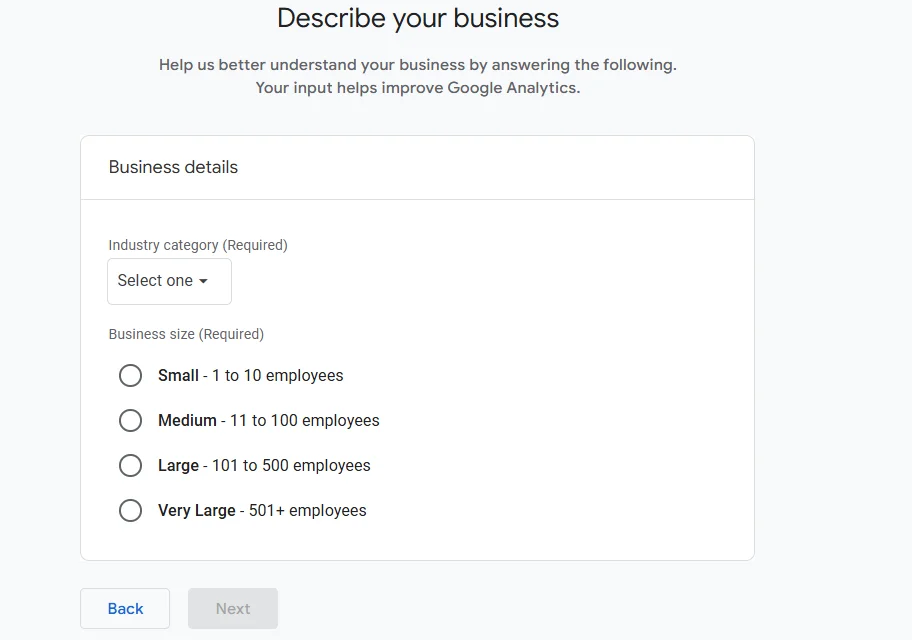Screen dimensions: 912x640
Task: Click the '11 to 100 employees' description
Action: (x=304, y=421)
